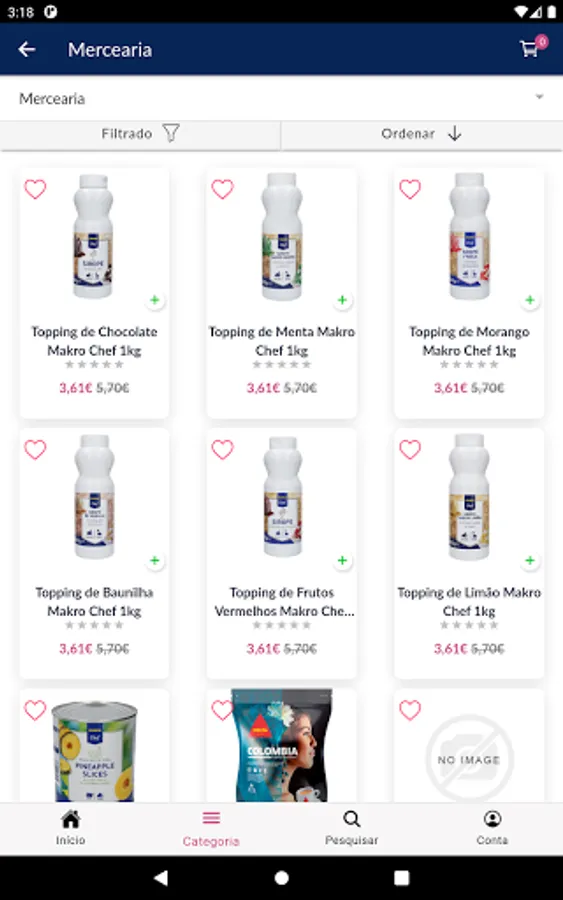
Task: Open the Ordenar sort options
Action: coord(422,134)
